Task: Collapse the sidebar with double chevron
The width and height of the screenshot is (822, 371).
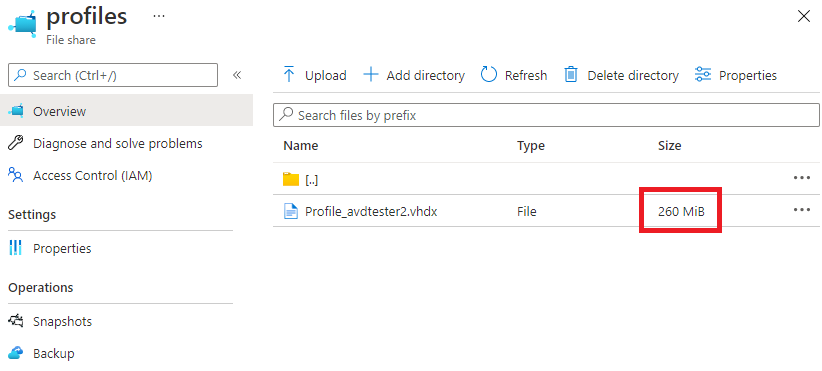Action: [237, 75]
